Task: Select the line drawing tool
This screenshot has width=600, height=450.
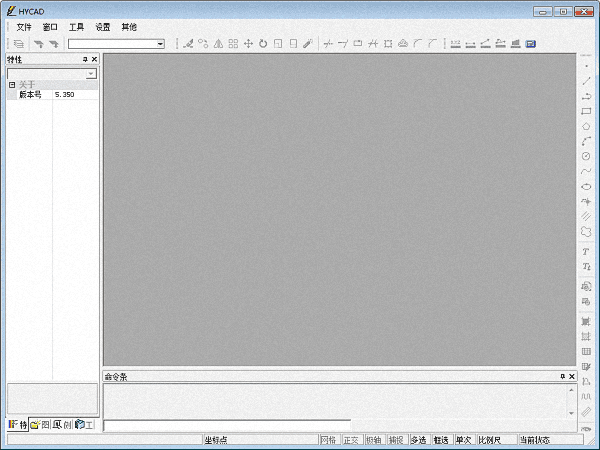Action: [586, 81]
